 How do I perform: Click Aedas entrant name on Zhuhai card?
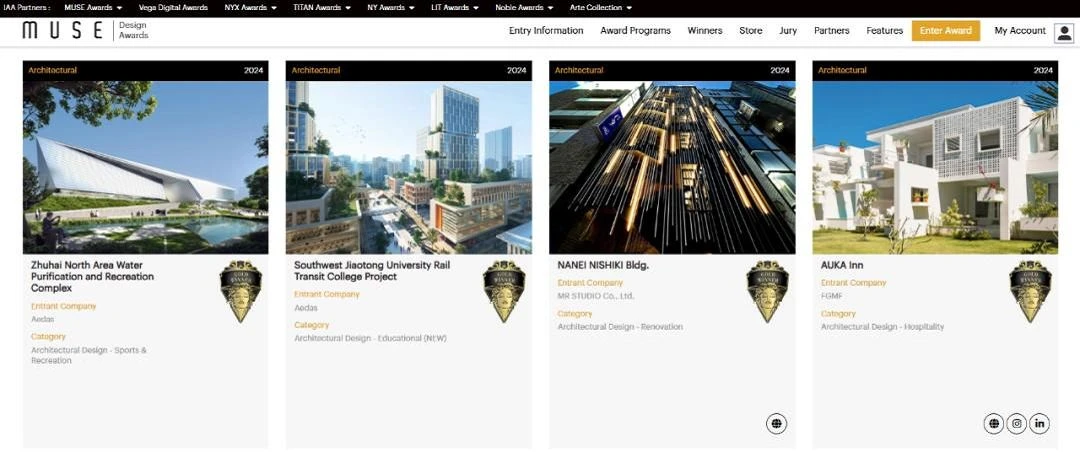point(42,319)
